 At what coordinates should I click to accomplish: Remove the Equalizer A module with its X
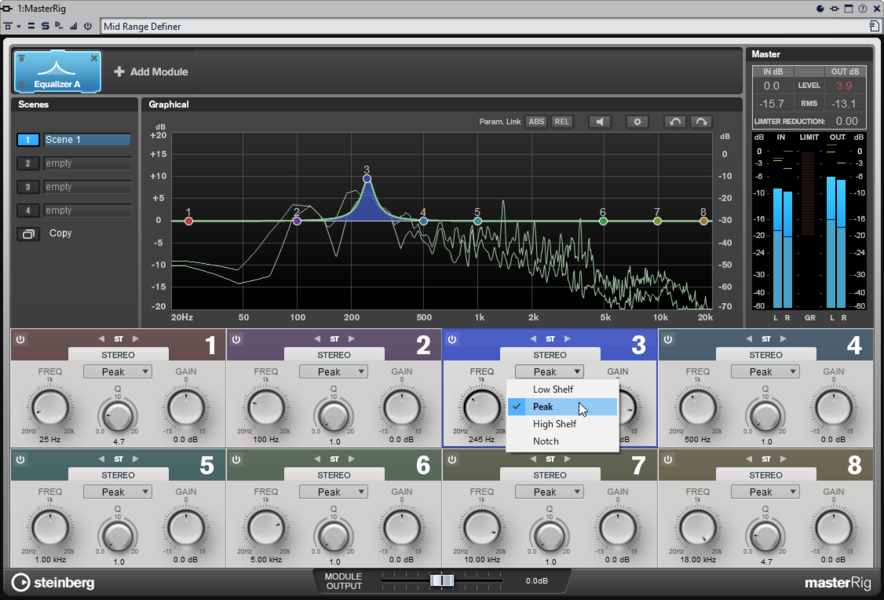point(94,58)
